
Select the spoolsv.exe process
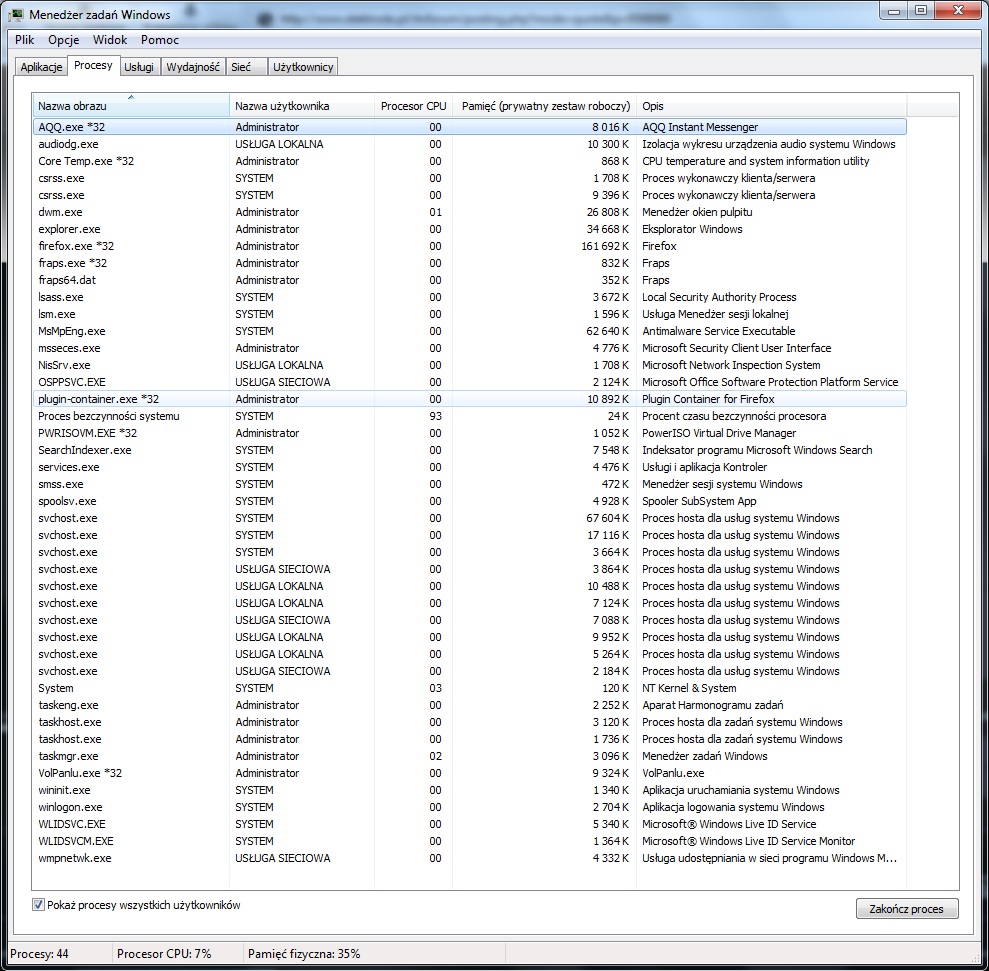(x=469, y=501)
